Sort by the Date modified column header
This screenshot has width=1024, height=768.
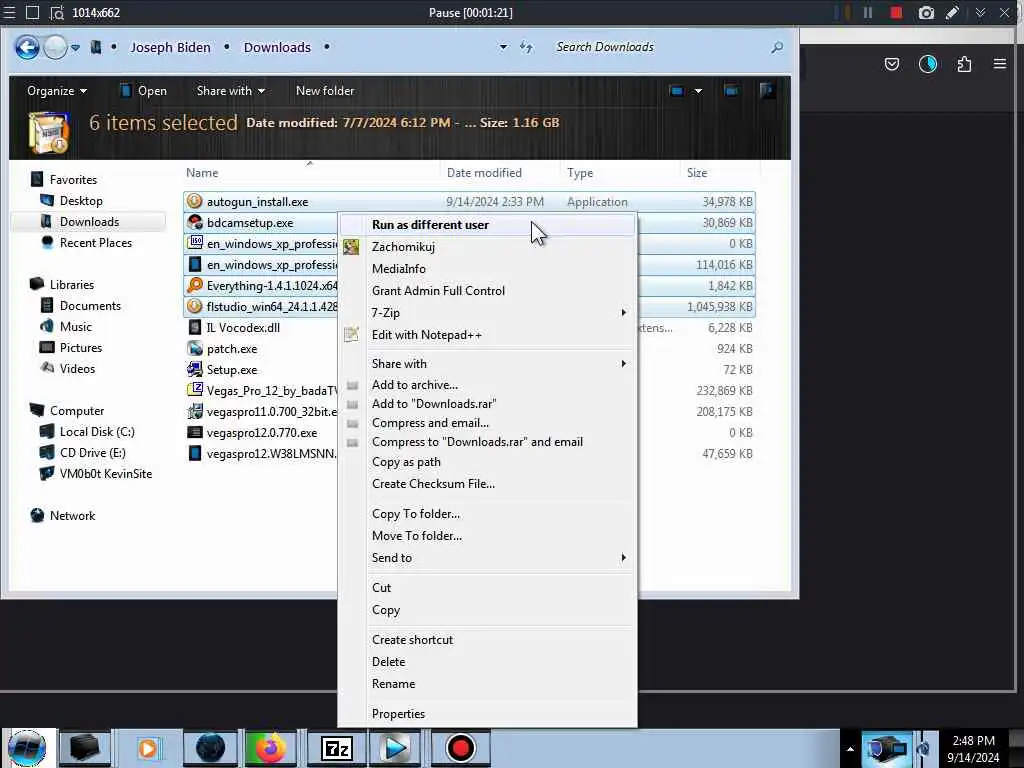(x=484, y=172)
